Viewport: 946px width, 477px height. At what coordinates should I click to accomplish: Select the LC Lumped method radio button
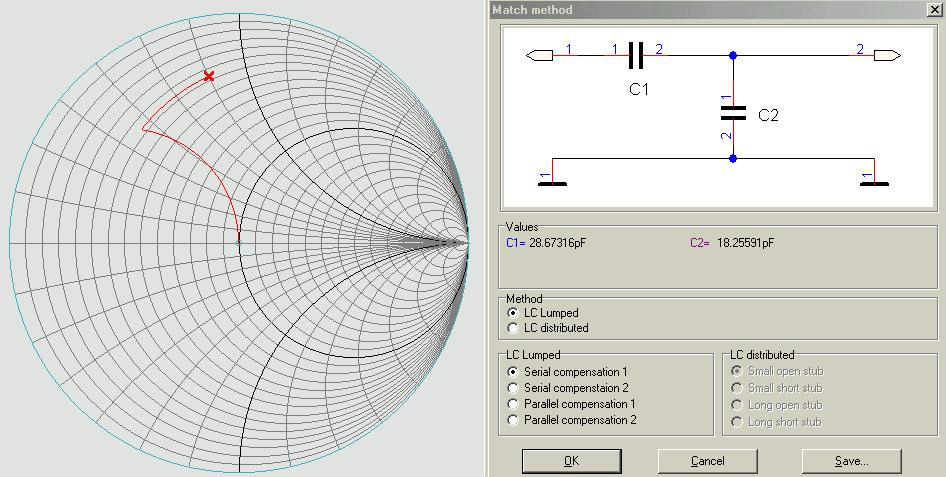point(513,313)
